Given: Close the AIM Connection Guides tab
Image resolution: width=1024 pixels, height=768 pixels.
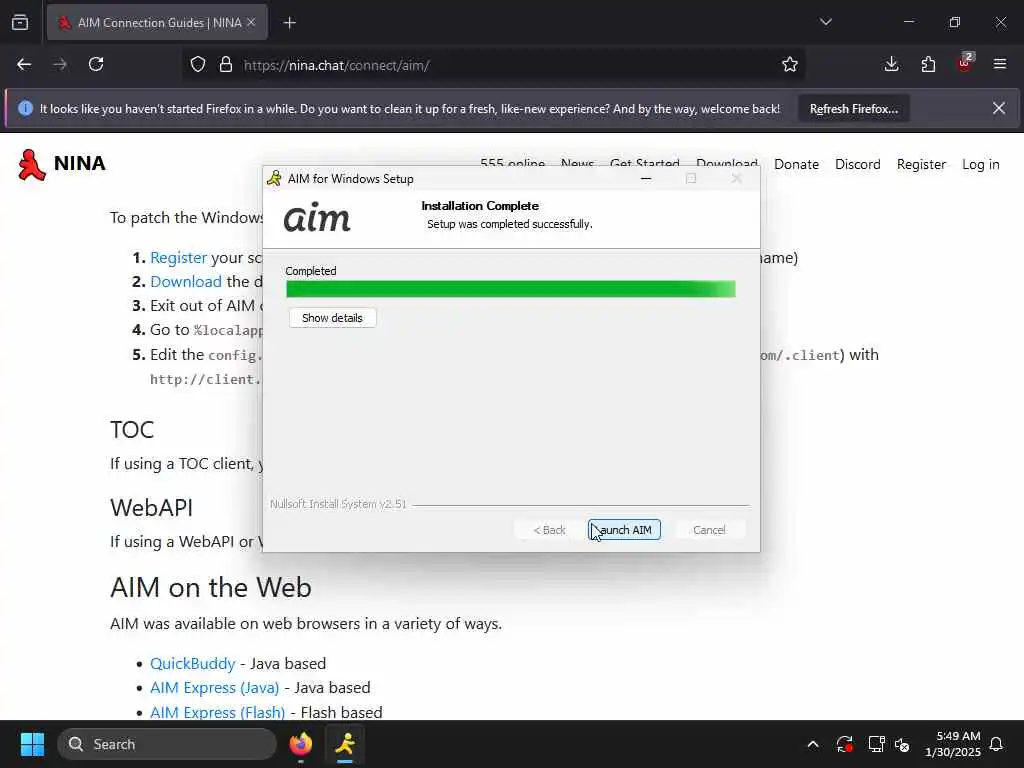Looking at the screenshot, I should 251,23.
